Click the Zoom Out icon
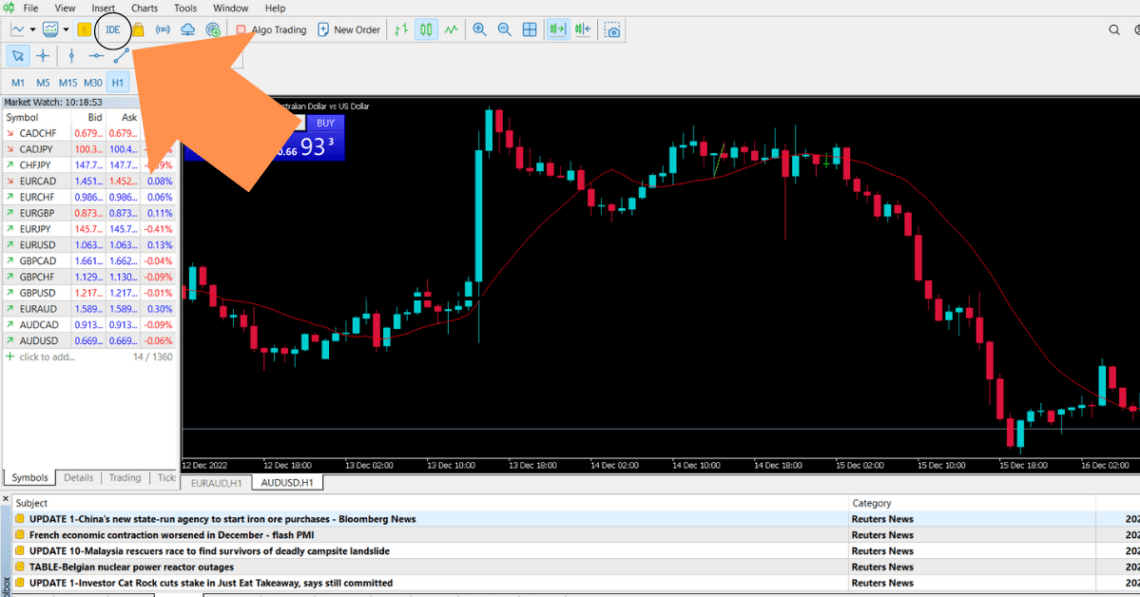1140x597 pixels. coord(502,29)
